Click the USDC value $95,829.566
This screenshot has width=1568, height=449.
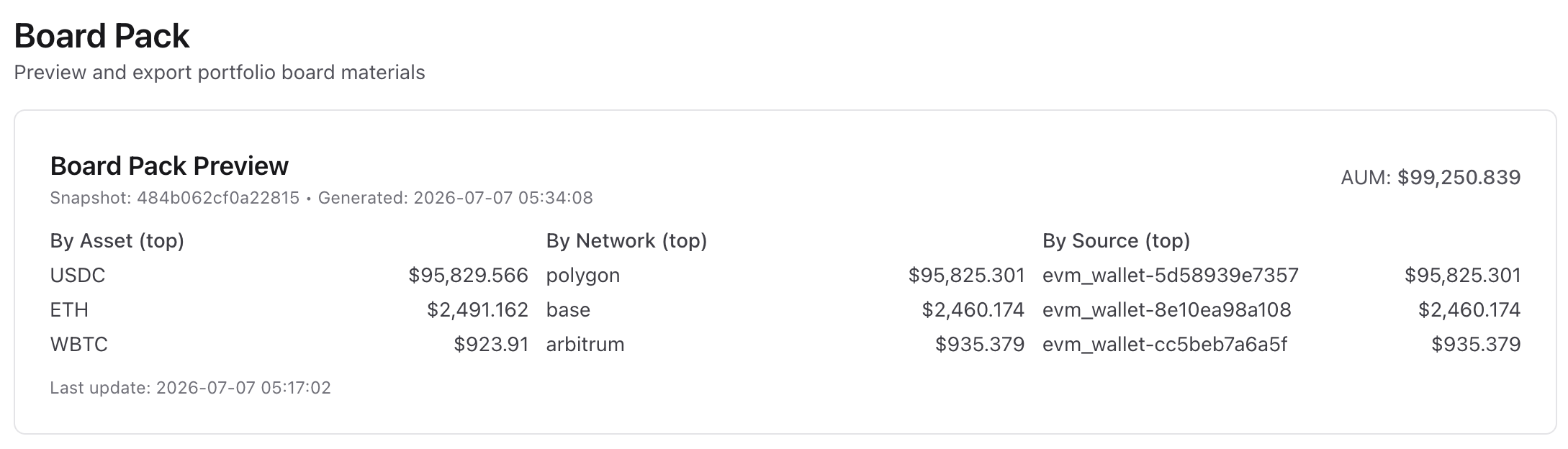point(468,276)
